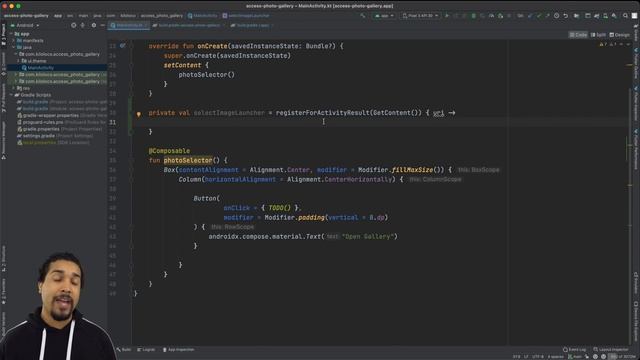Click the collapse all icon in Project panel
The width and height of the screenshot is (640, 360).
(83, 25)
